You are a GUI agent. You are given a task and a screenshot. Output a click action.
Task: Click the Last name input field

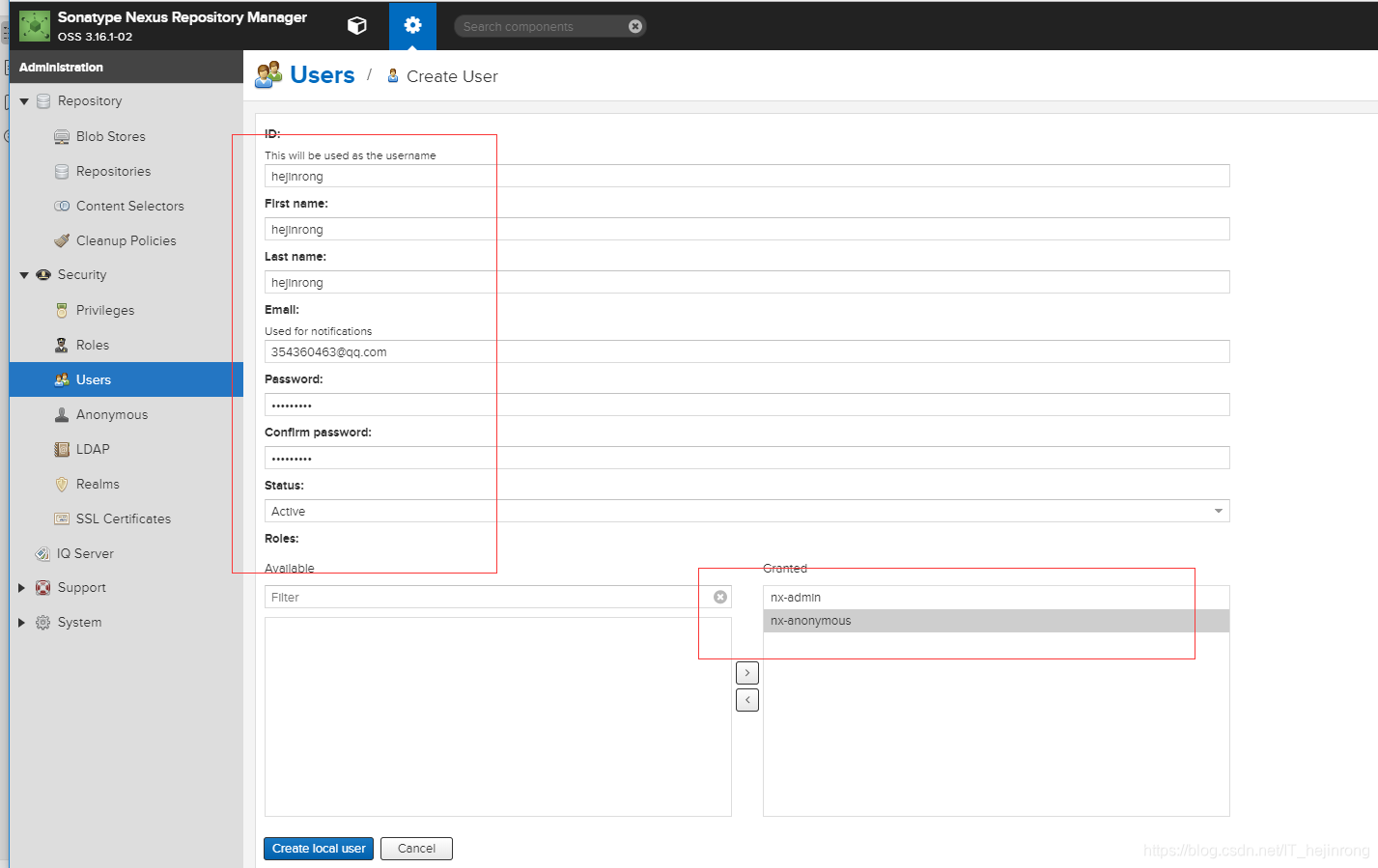point(746,282)
